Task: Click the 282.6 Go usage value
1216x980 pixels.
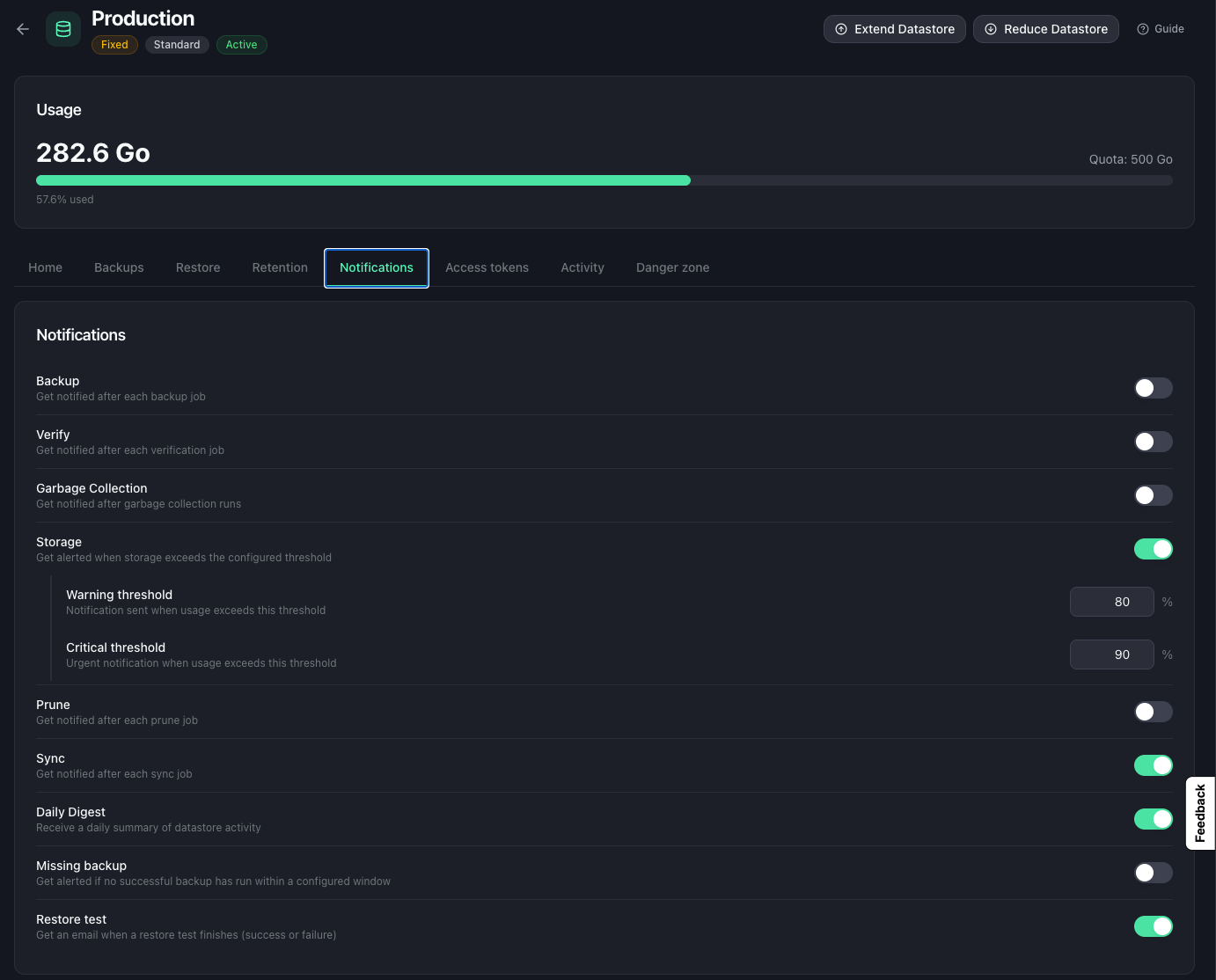Action: [x=93, y=153]
